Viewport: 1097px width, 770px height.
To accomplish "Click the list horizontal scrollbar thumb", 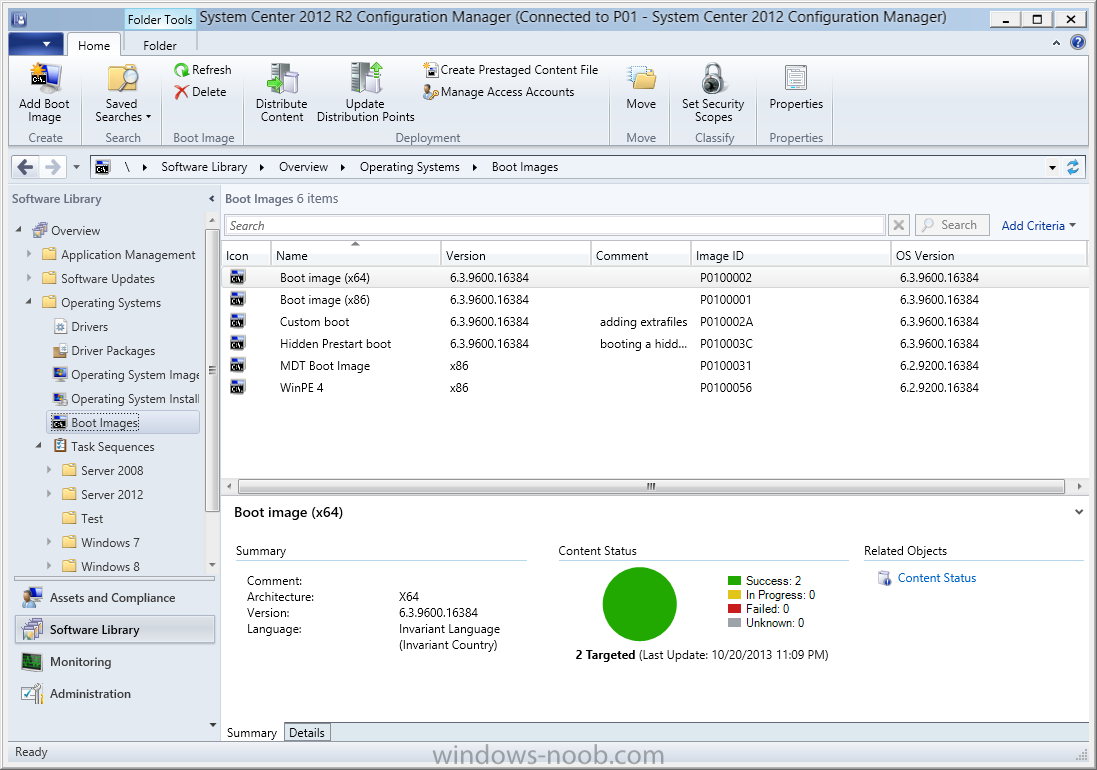I will (x=651, y=486).
